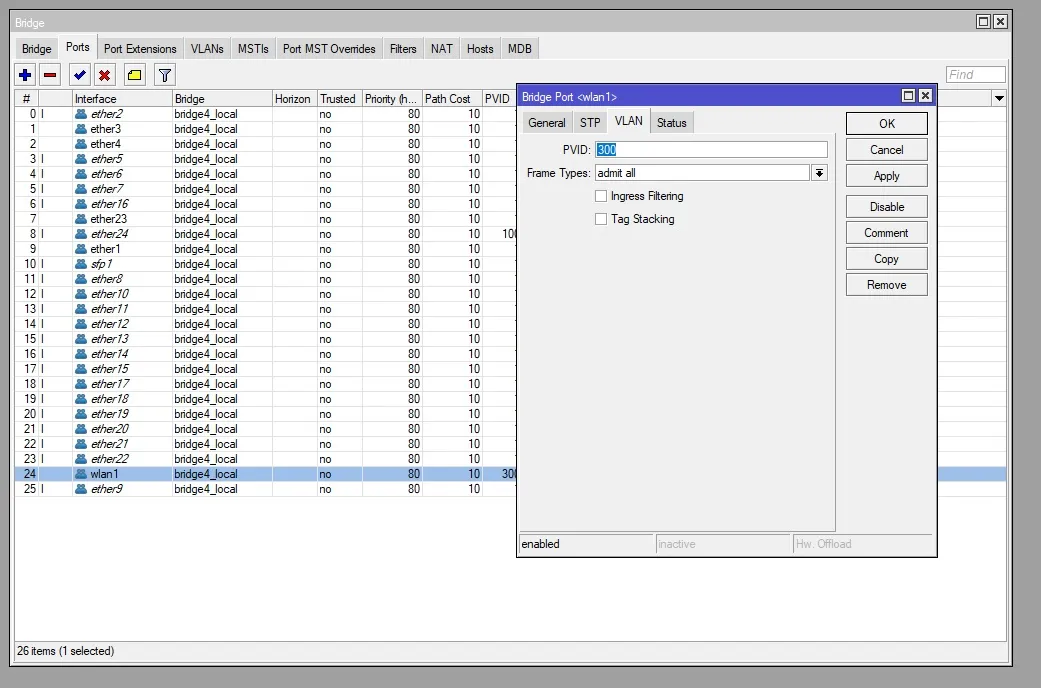The height and width of the screenshot is (688, 1041).
Task: Click the blue checkmark Enable icon
Action: (79, 75)
